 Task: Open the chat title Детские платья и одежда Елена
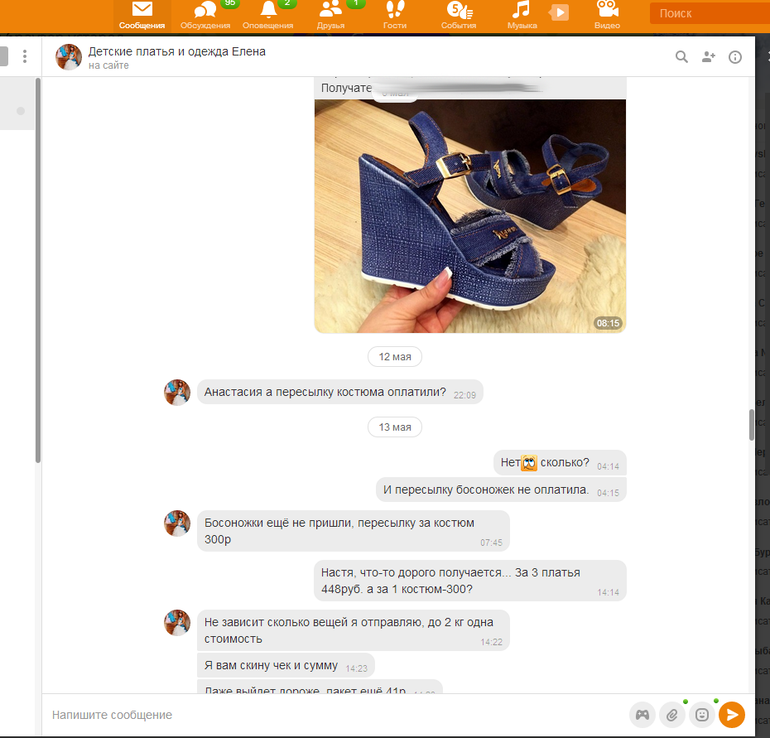coord(177,51)
